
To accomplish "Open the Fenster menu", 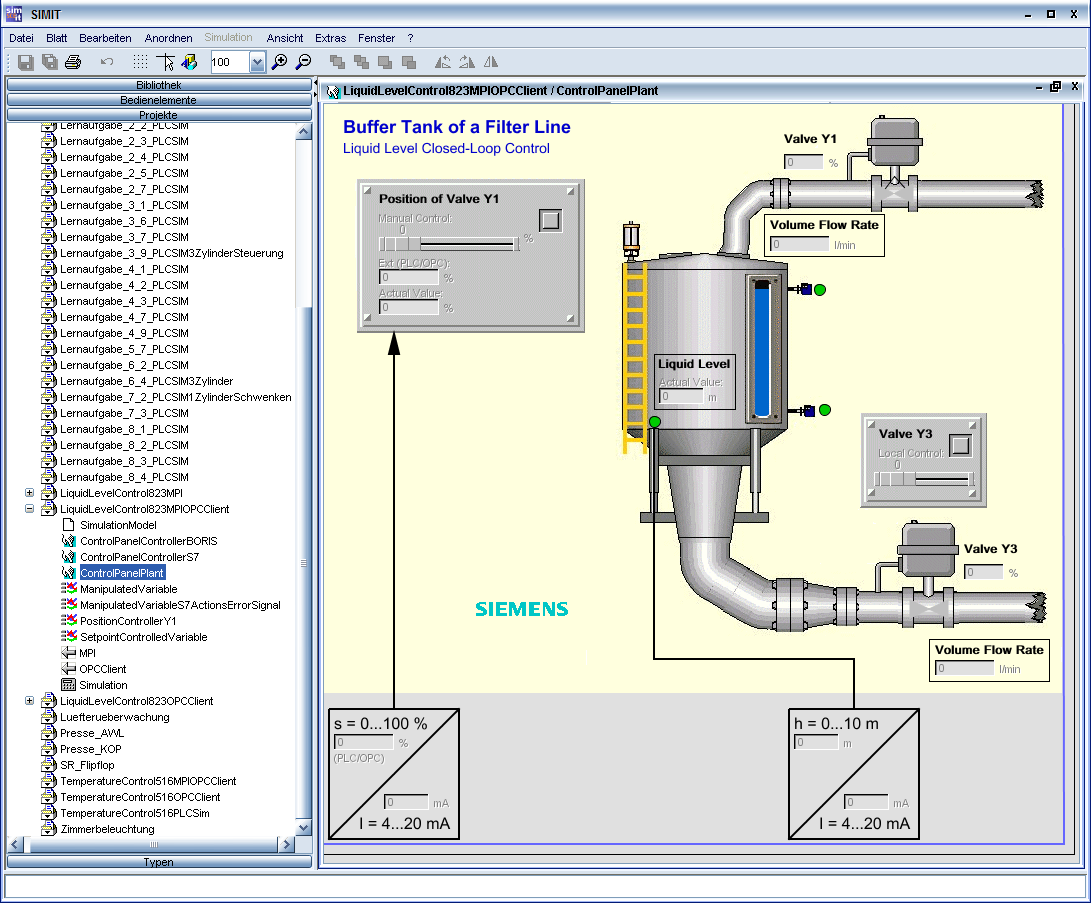I will [x=376, y=38].
